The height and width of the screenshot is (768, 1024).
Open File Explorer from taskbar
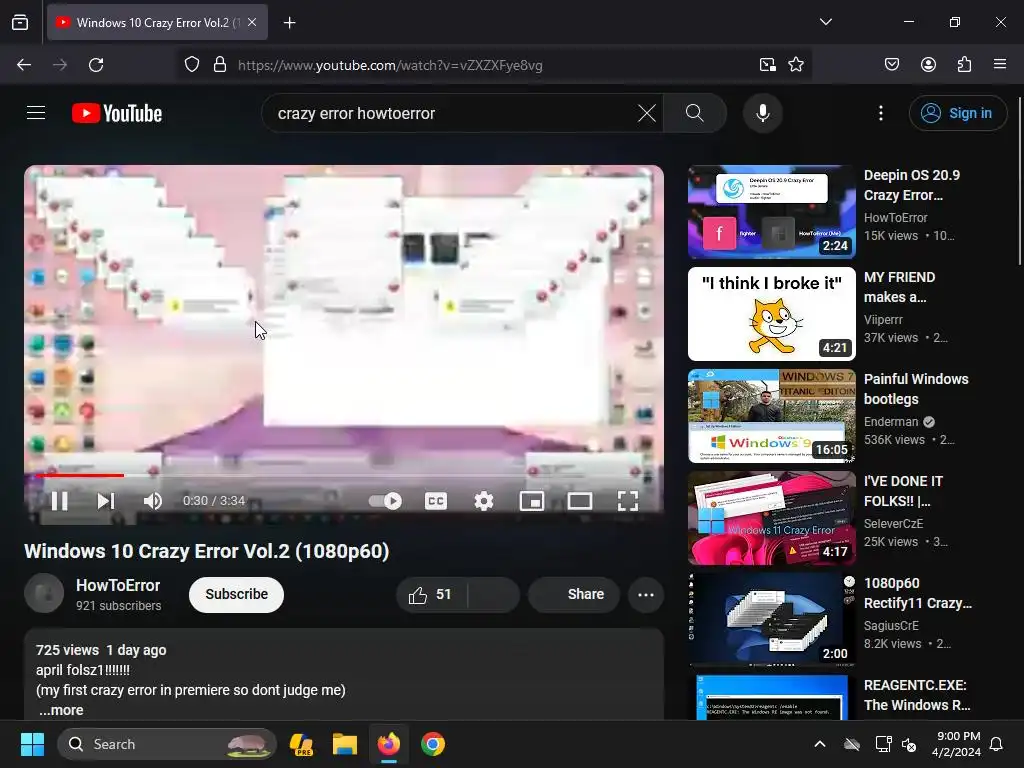pos(345,744)
